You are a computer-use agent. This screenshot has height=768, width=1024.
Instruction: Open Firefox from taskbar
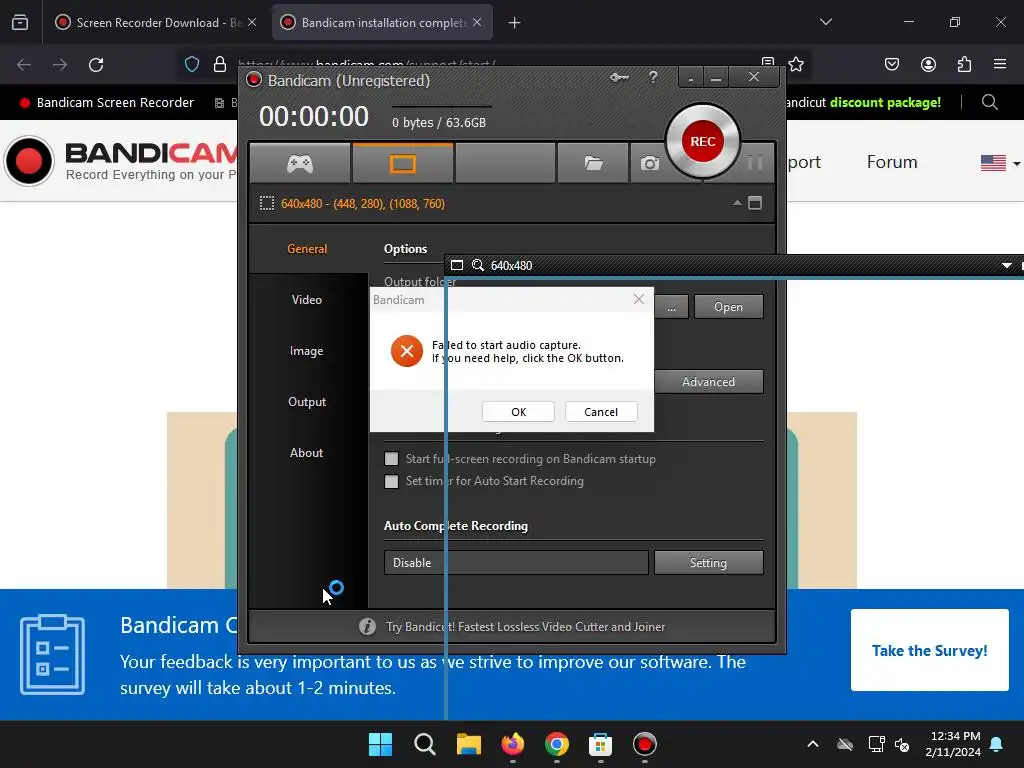click(513, 744)
